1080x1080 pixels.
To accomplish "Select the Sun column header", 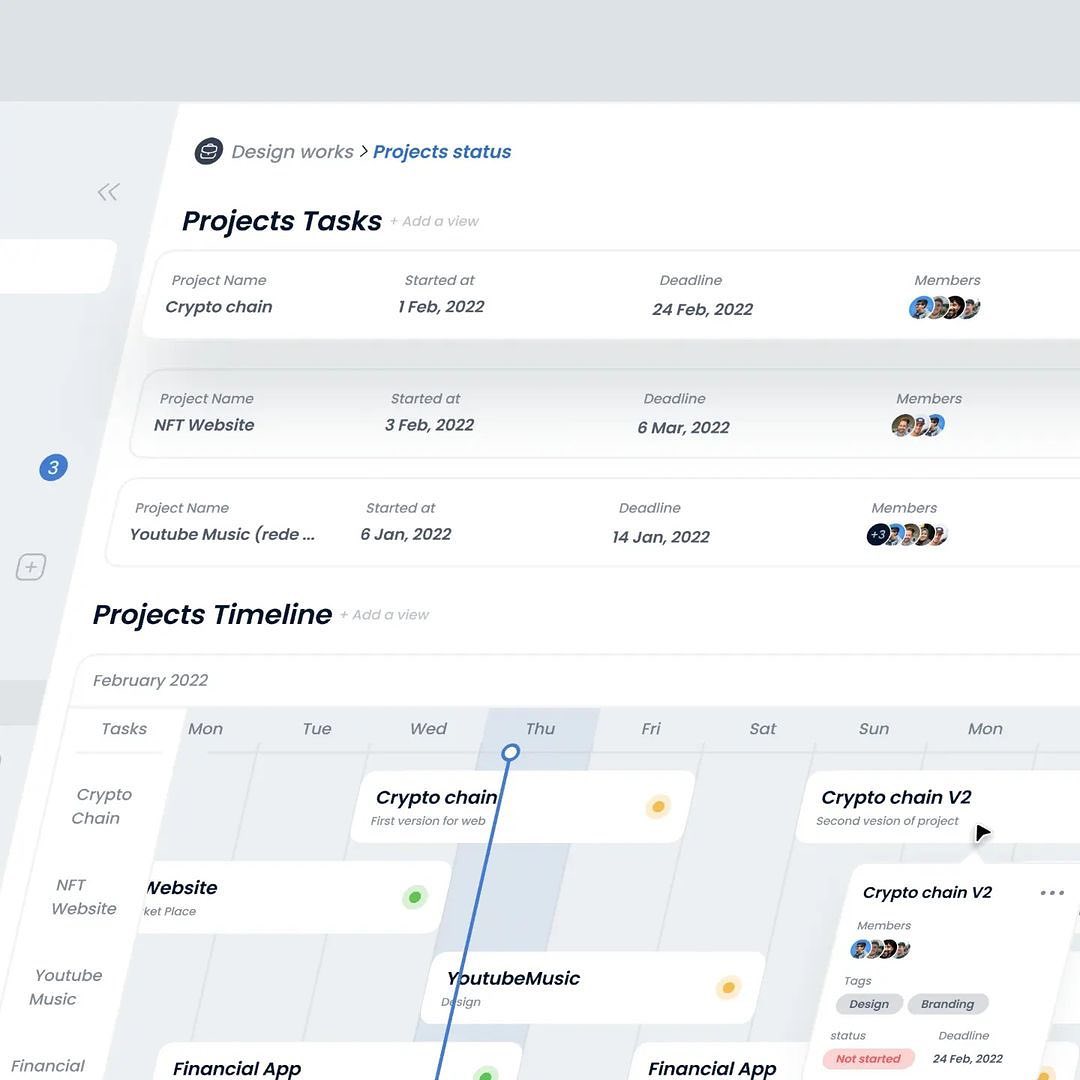I will point(873,729).
